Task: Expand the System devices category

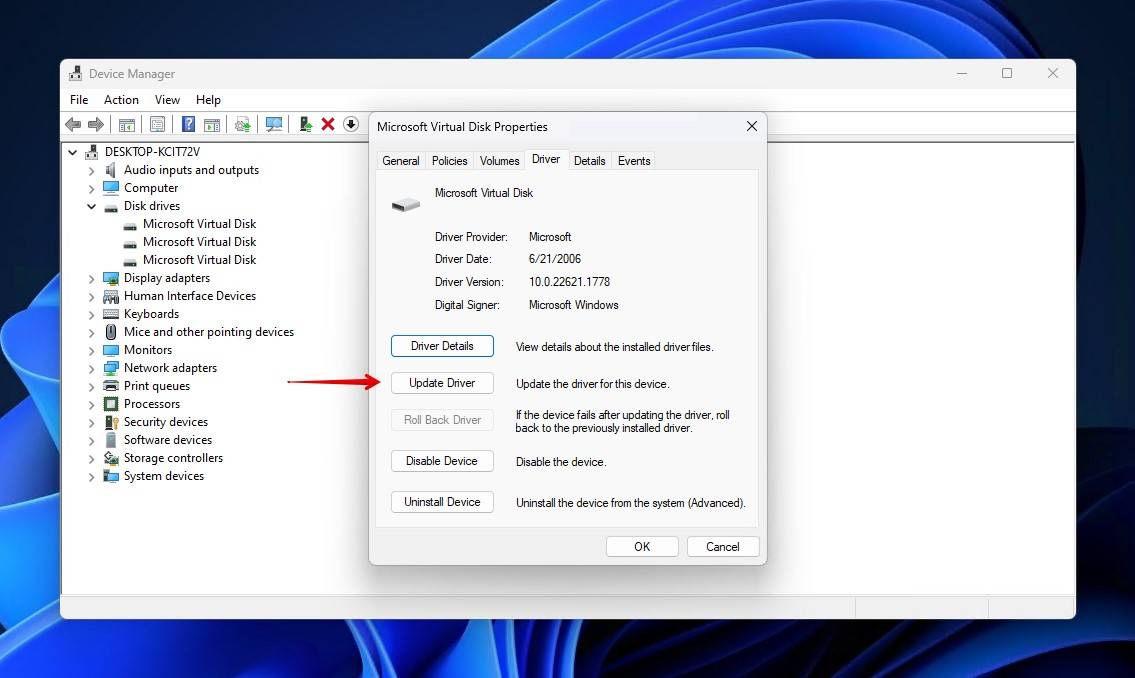Action: [x=91, y=477]
